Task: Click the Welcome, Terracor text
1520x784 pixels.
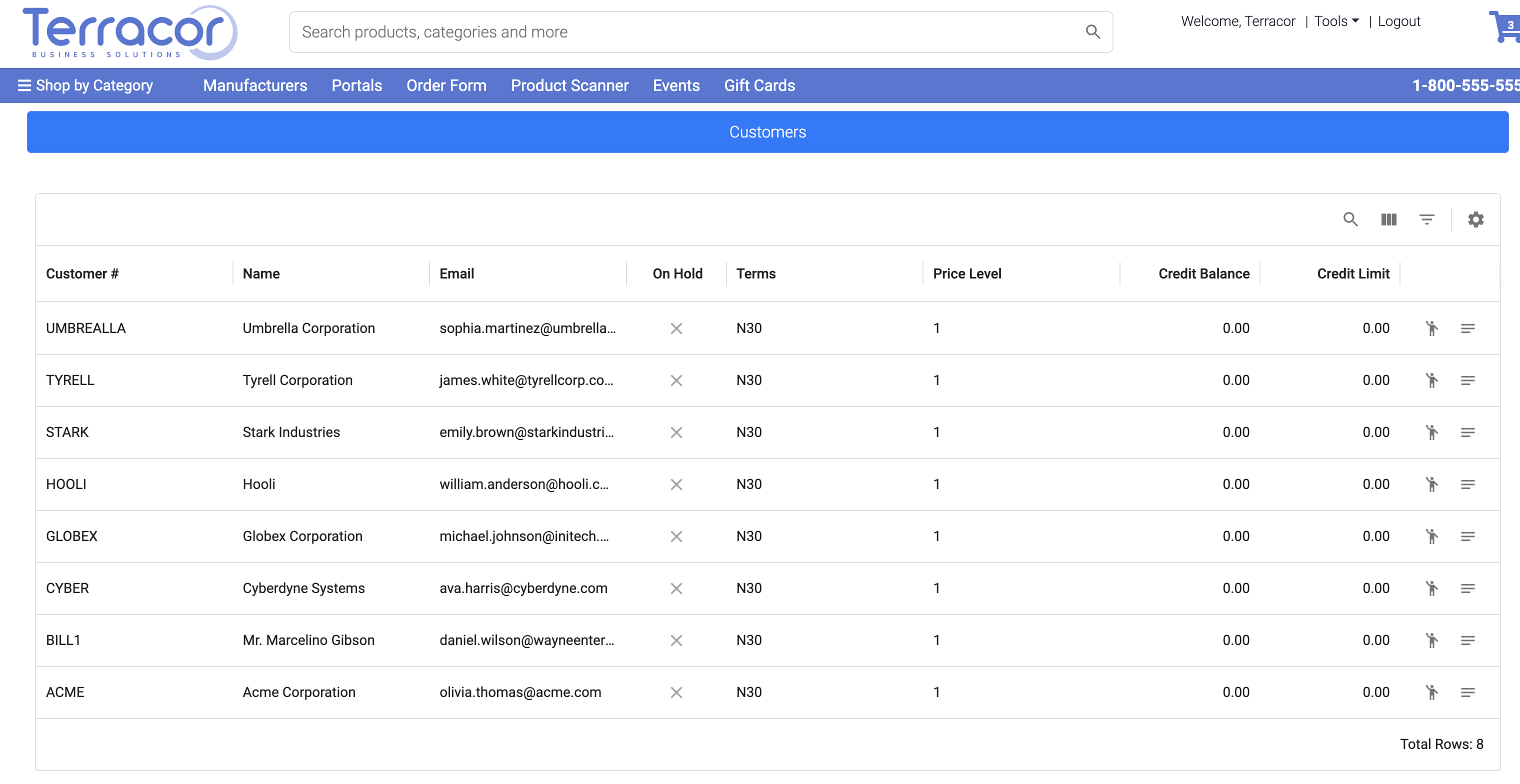Action: click(1238, 21)
